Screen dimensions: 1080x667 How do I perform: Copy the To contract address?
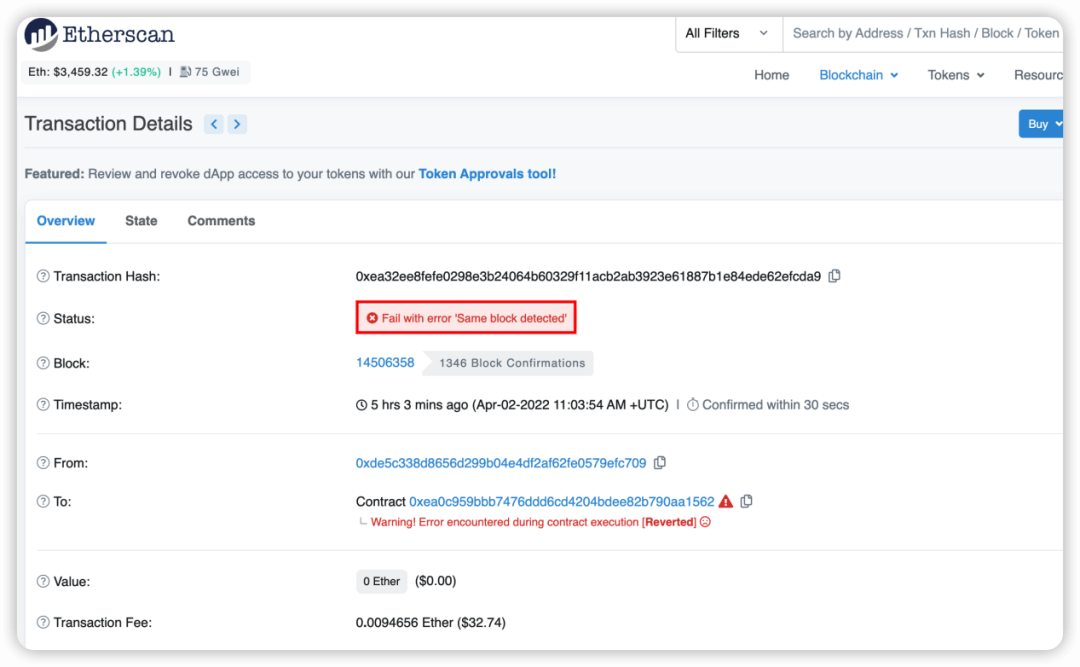(x=747, y=501)
